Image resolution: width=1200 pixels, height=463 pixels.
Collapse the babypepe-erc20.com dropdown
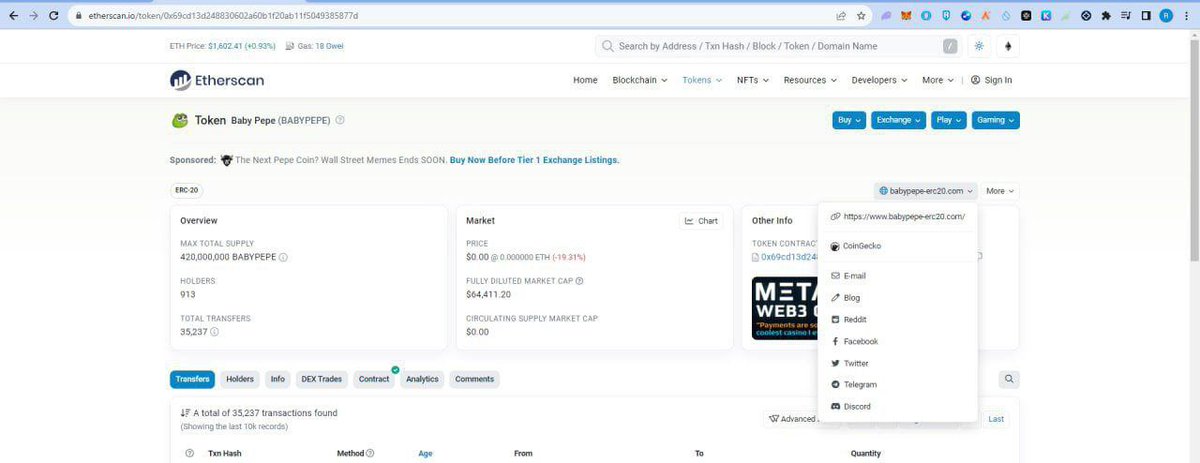point(926,190)
